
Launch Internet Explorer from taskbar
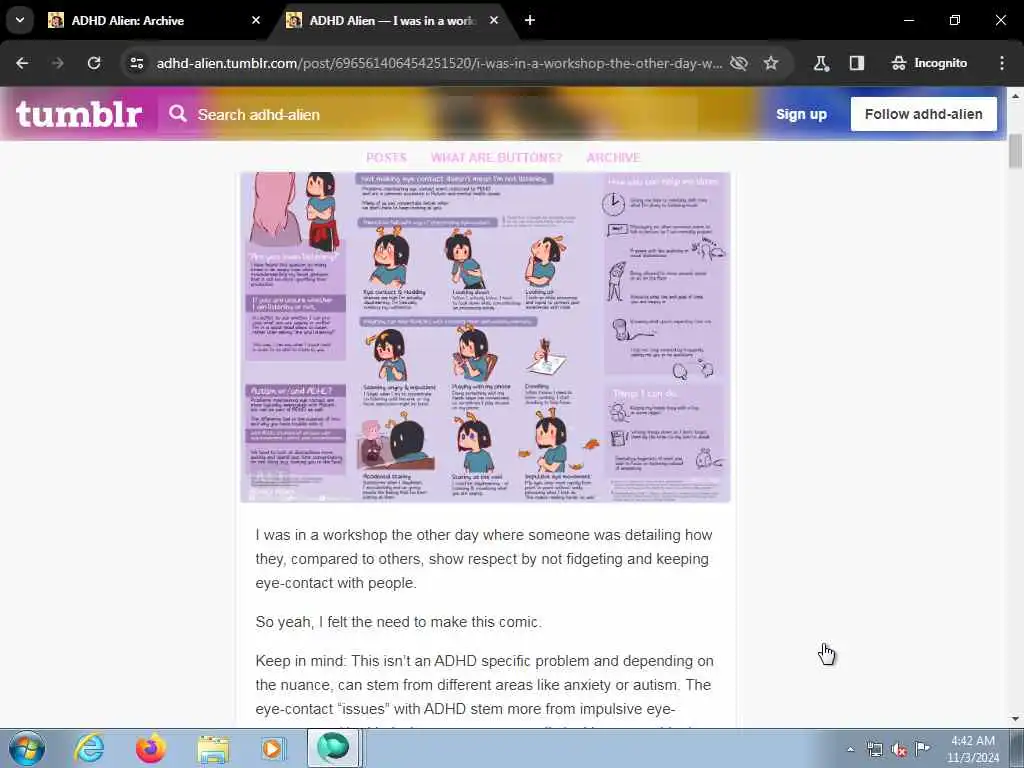point(89,748)
